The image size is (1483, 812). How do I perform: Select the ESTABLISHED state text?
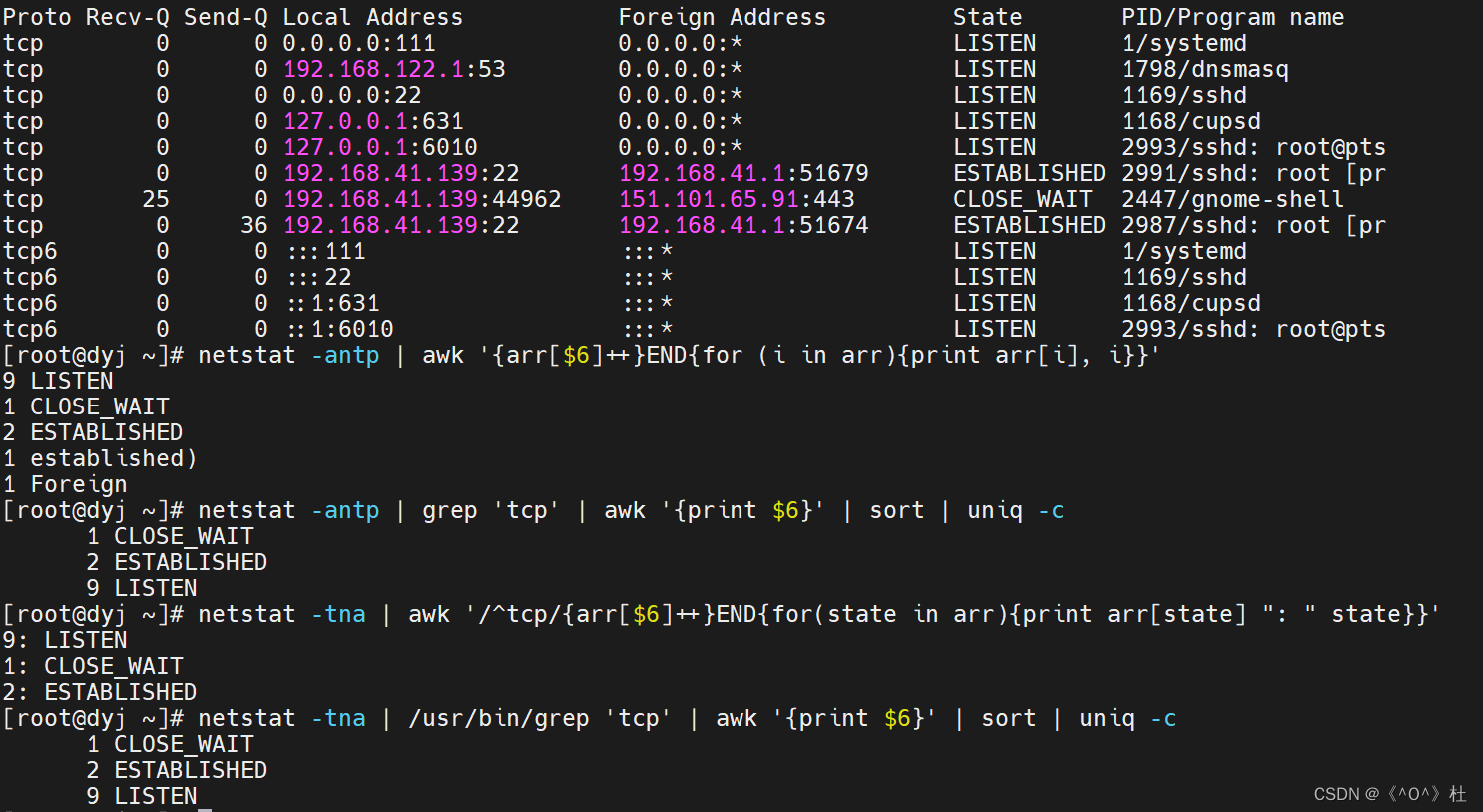point(1029,172)
